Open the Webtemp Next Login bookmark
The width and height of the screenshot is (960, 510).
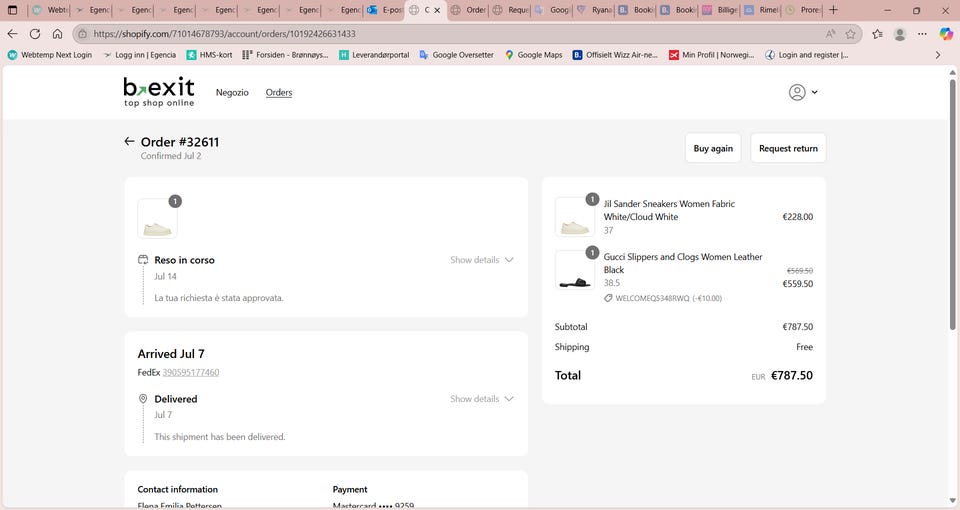point(50,54)
